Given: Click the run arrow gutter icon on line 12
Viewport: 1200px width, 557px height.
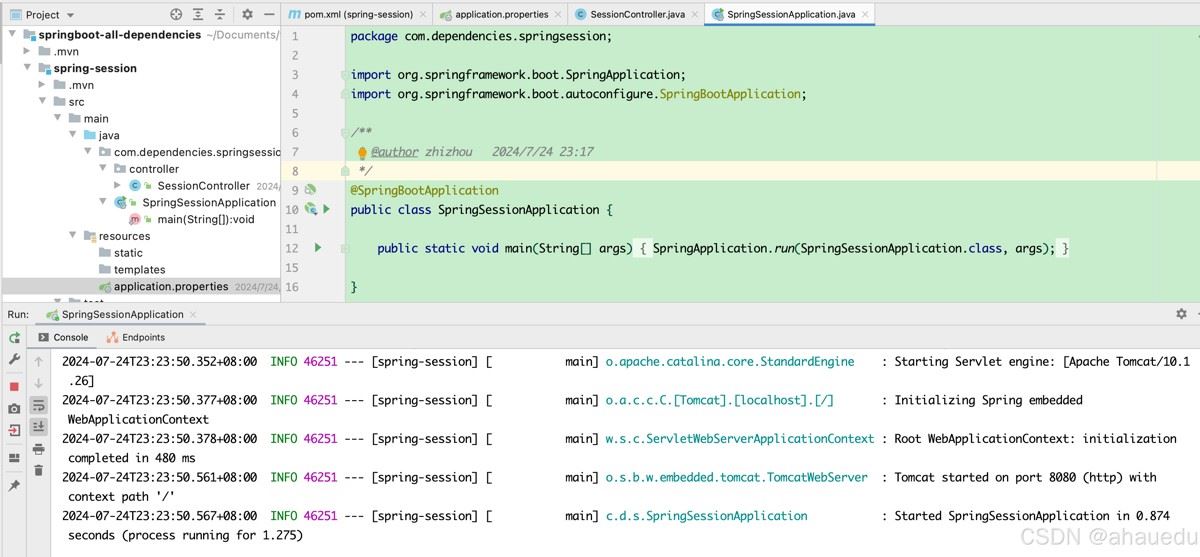Looking at the screenshot, I should click(x=318, y=247).
